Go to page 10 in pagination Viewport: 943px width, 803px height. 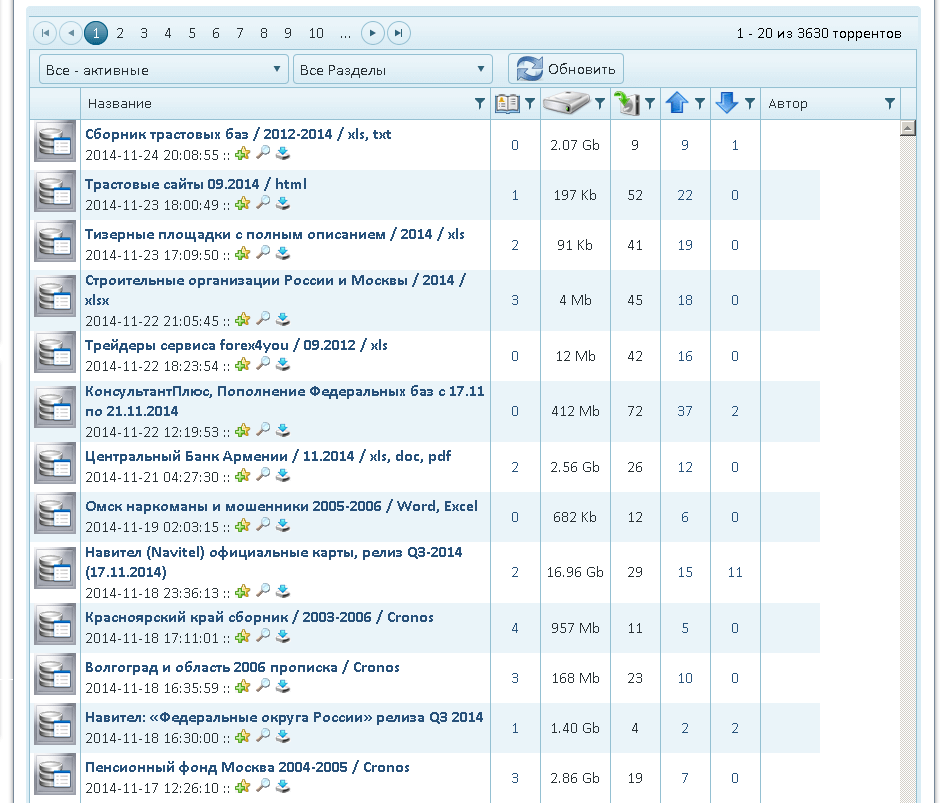tap(316, 33)
